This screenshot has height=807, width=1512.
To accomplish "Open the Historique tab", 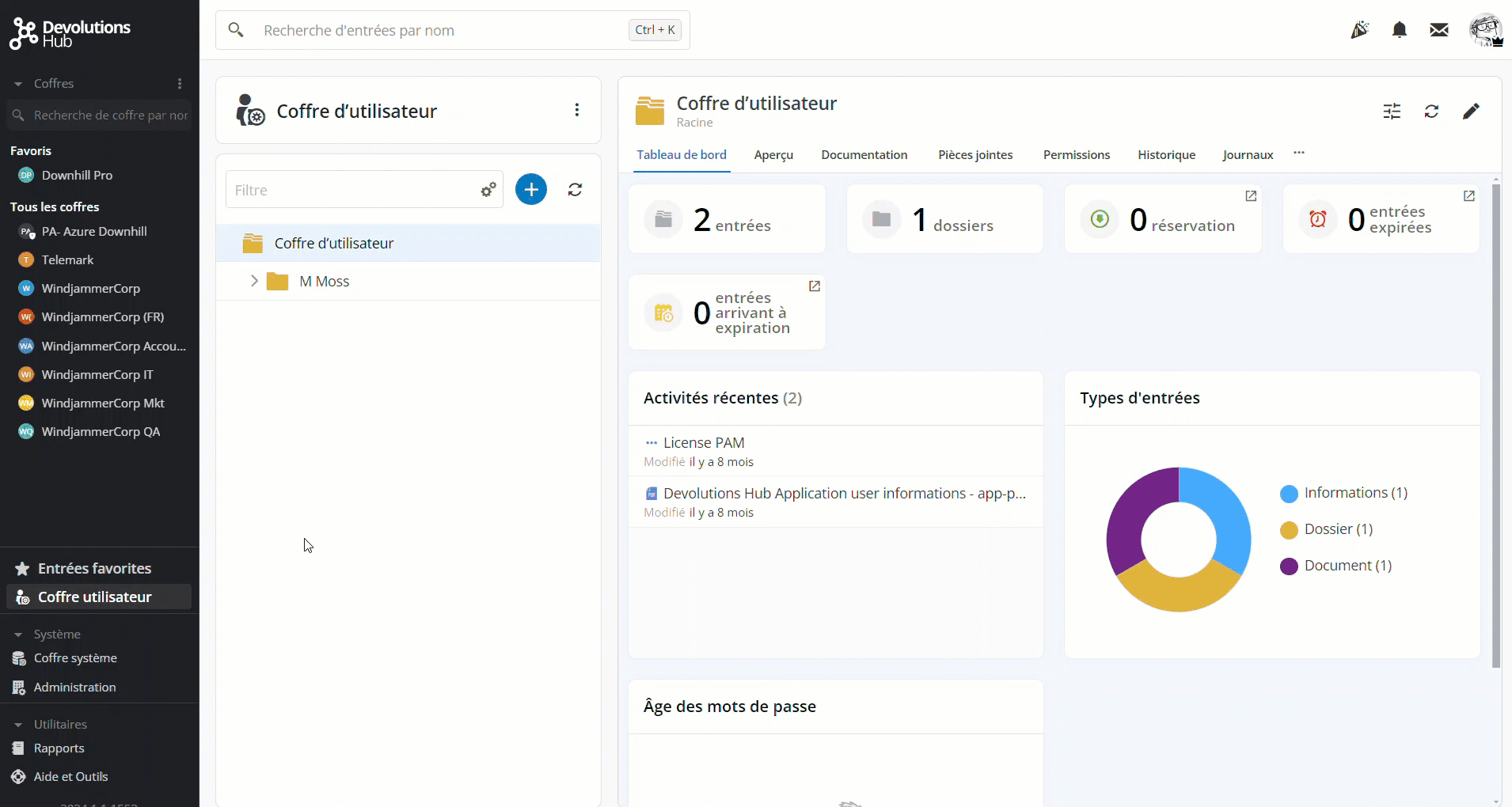I will (x=1167, y=155).
